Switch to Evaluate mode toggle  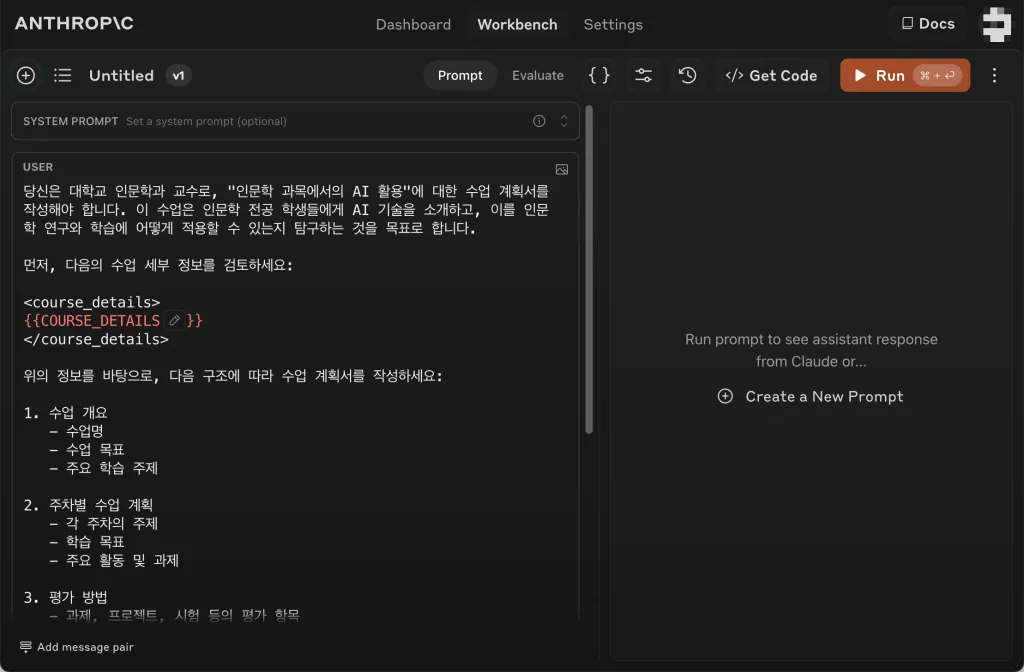tap(538, 75)
